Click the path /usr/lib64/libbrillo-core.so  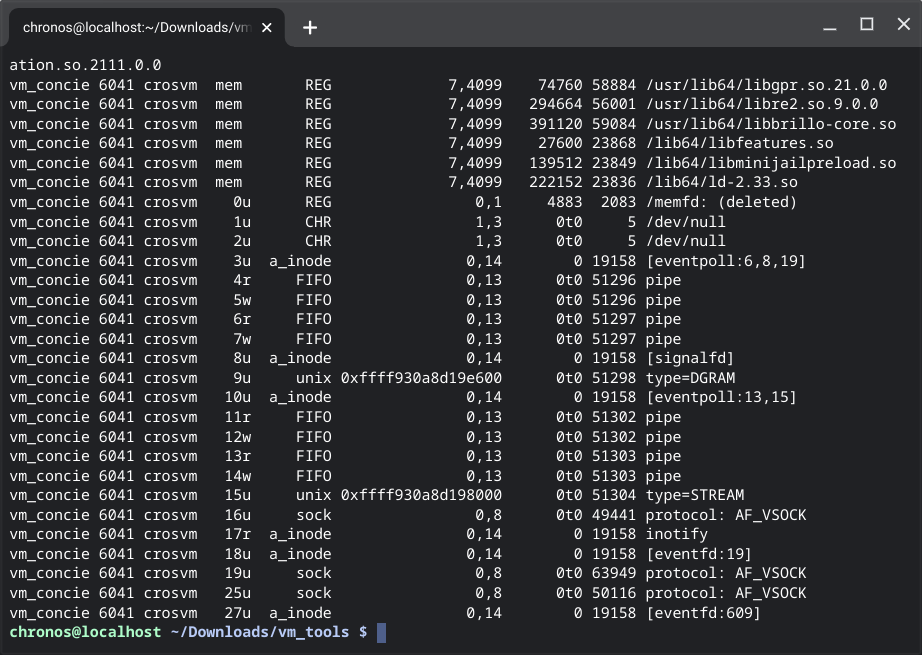771,124
